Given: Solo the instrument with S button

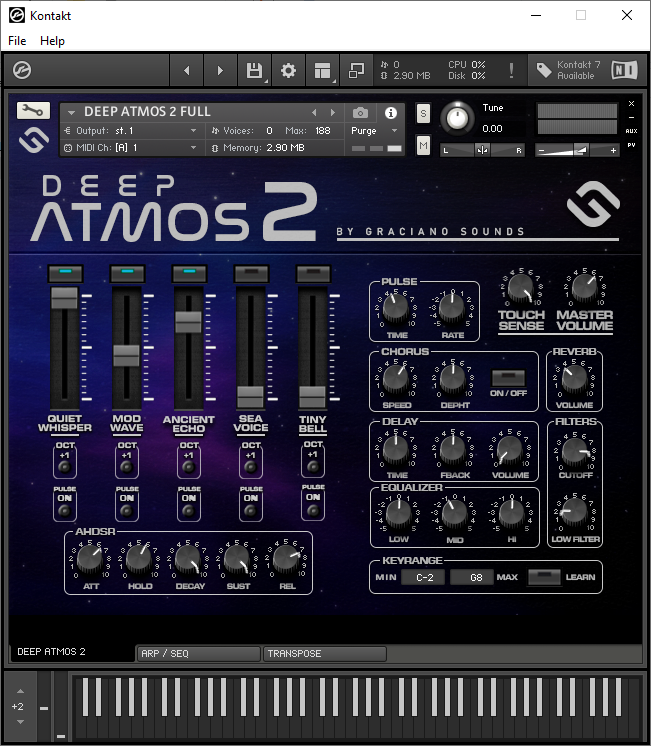Looking at the screenshot, I should (x=423, y=114).
